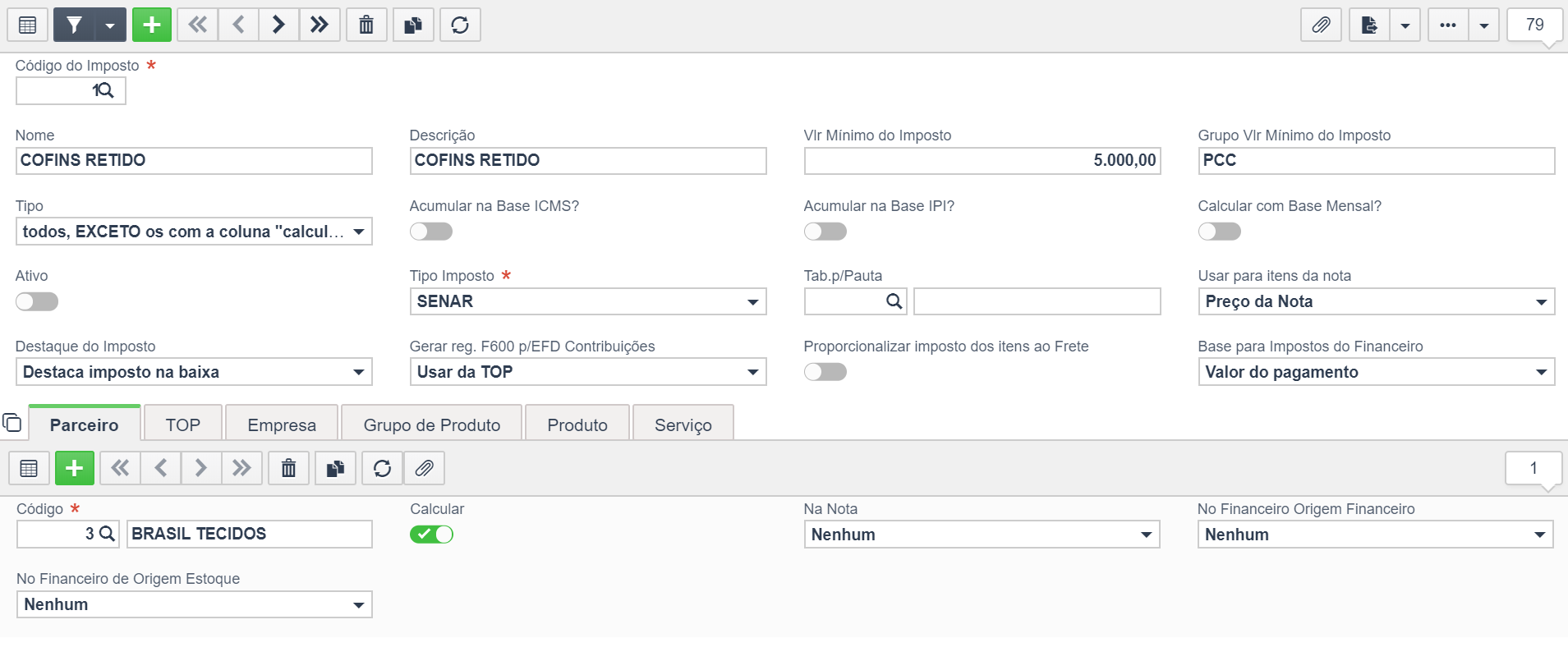Go to first record in top toolbar
Viewport: 1568px width, 661px height.
click(x=198, y=25)
